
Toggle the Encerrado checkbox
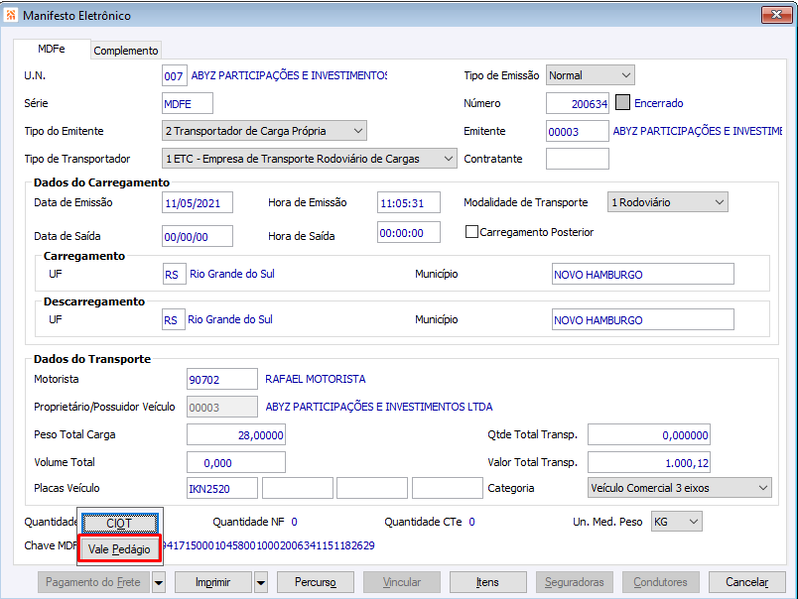click(622, 103)
